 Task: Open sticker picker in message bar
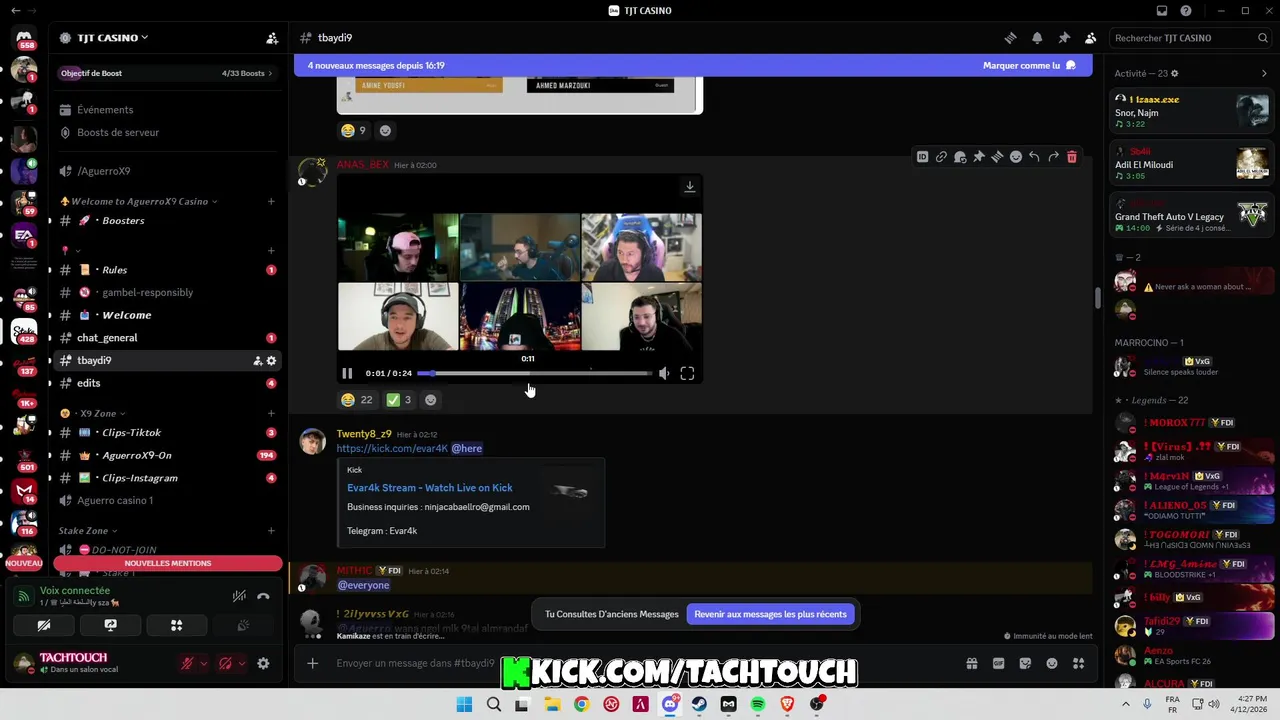click(1025, 663)
